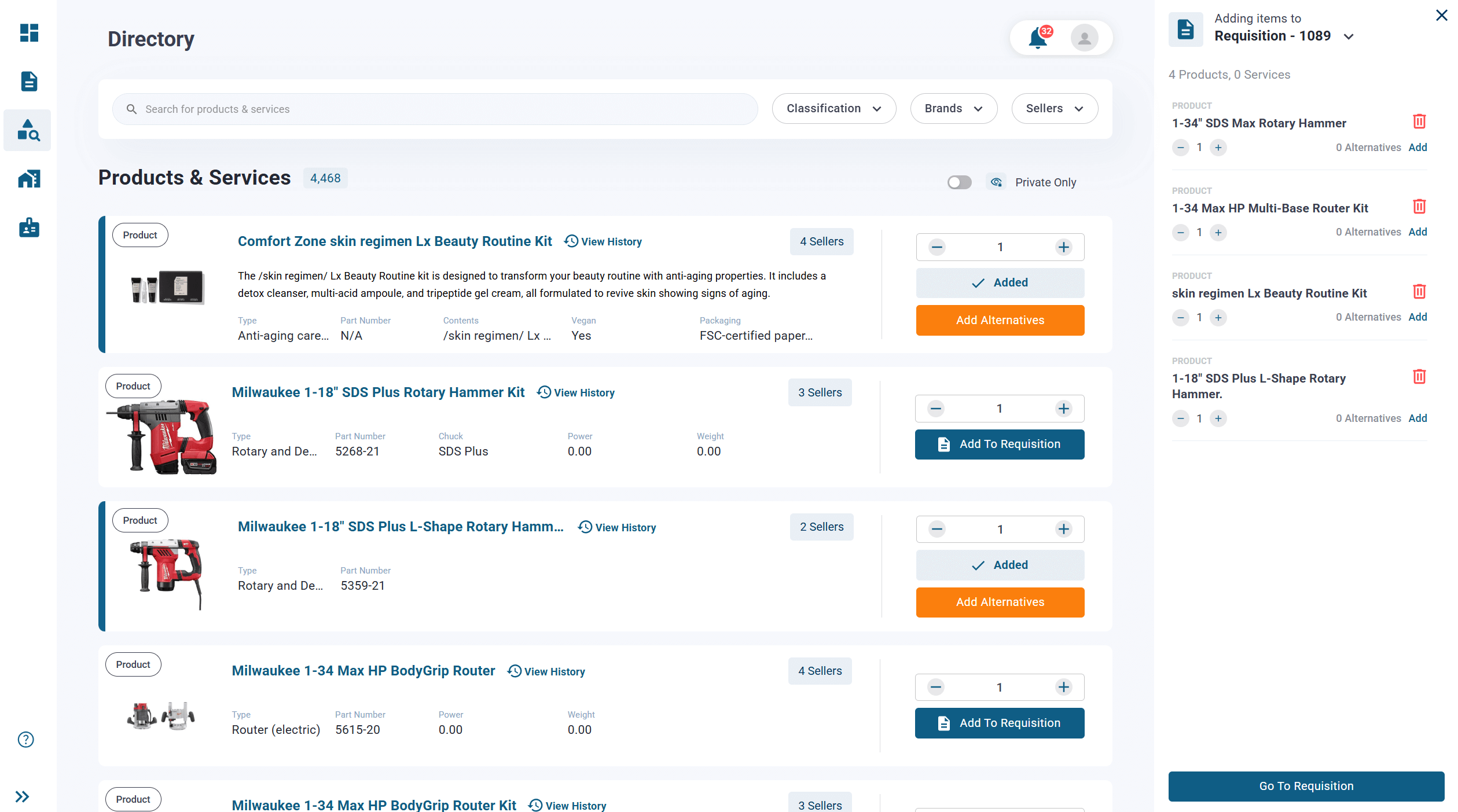Viewport: 1458px width, 812px height.
Task: Enable the Private Only toggle switch
Action: [x=959, y=182]
